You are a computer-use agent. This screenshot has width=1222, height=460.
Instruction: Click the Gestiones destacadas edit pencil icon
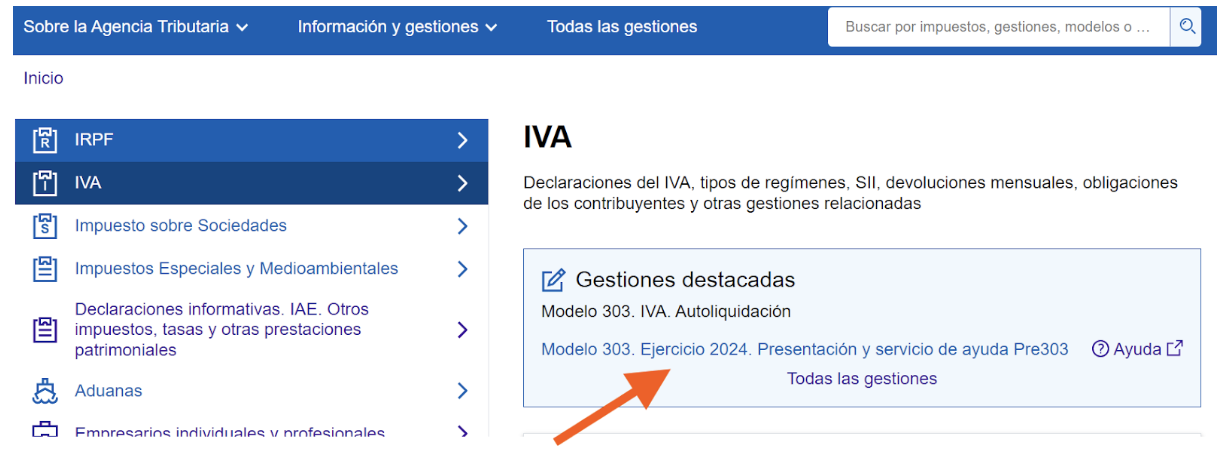pos(553,280)
